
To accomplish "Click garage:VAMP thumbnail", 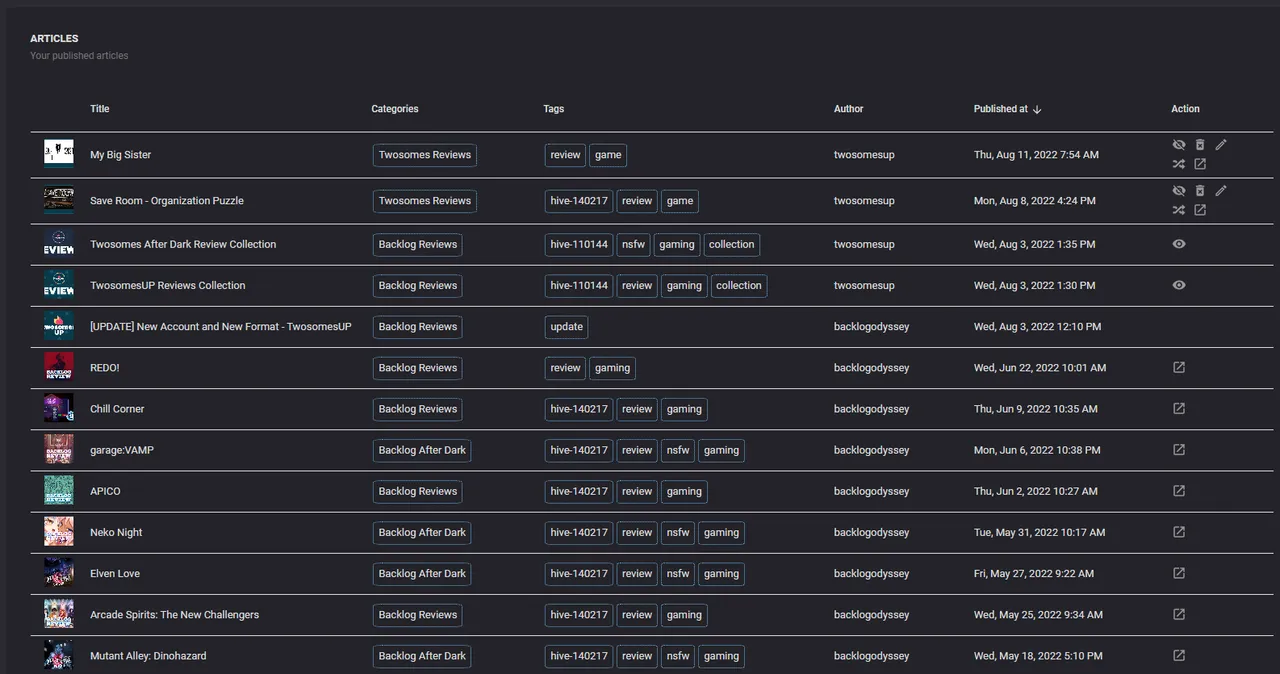I will click(59, 449).
